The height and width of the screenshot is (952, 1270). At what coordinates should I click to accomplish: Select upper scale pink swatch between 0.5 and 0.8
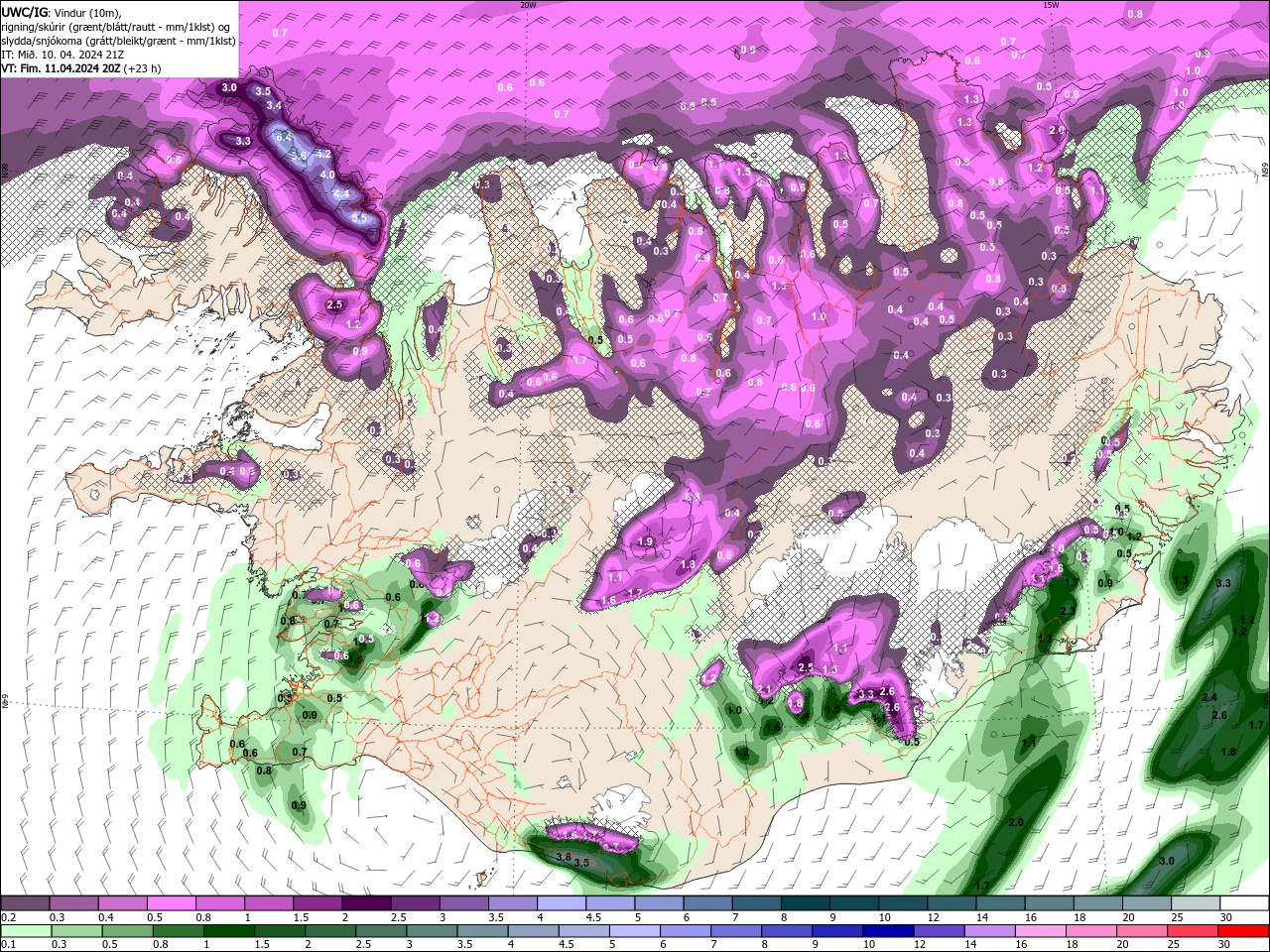point(171,903)
